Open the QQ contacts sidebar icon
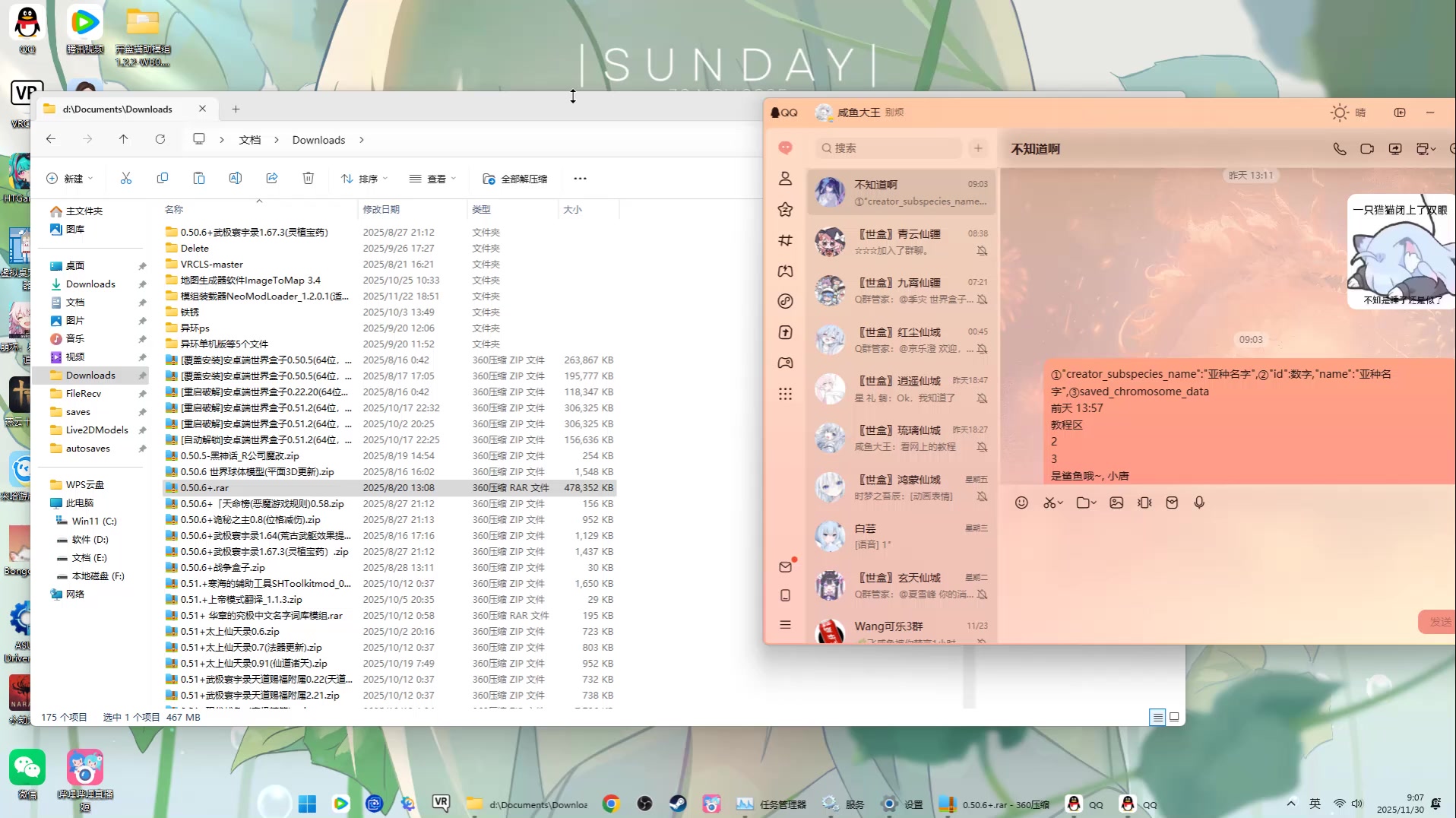Image resolution: width=1456 pixels, height=818 pixels. pos(785,179)
